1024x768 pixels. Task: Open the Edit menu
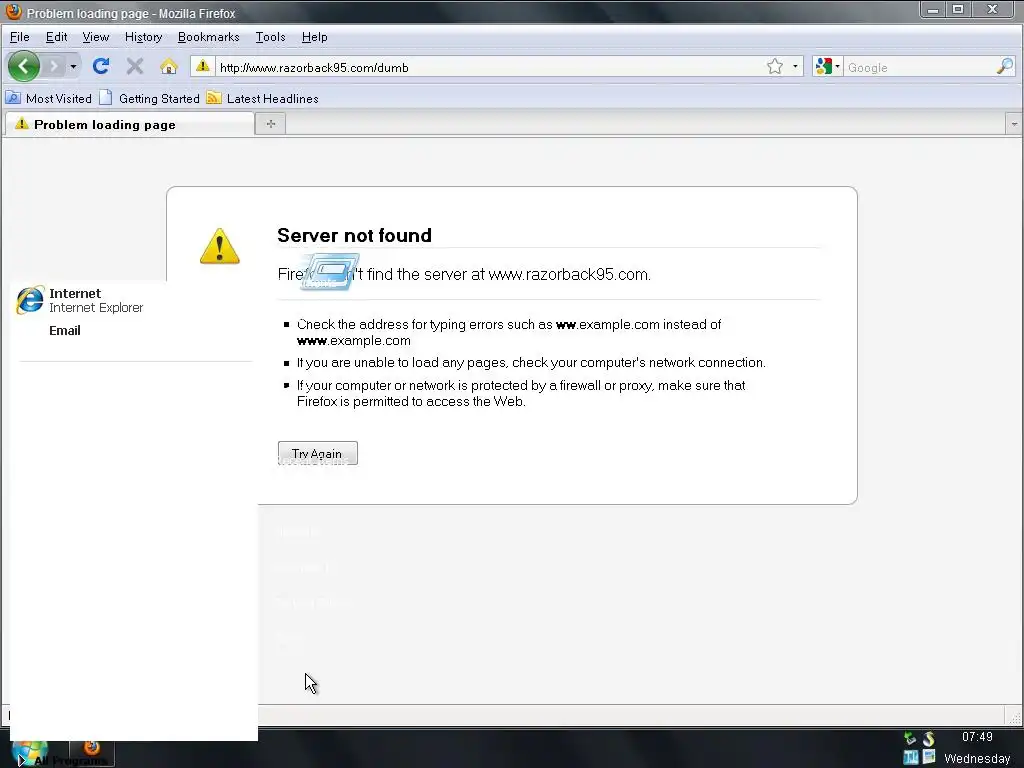[56, 37]
